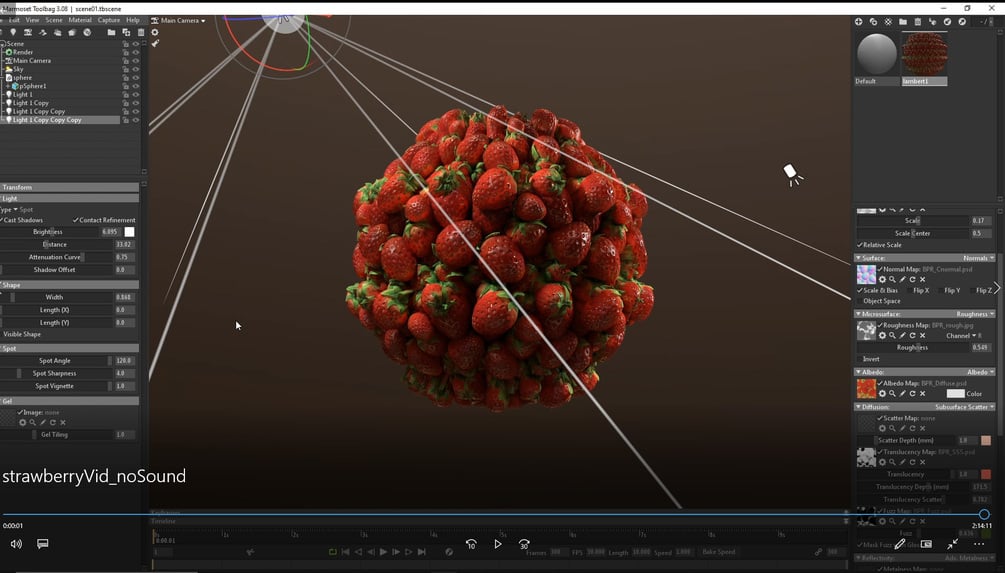This screenshot has height=573, width=1005.
Task: Open the light Type Spot dropdown
Action: (x=19, y=210)
